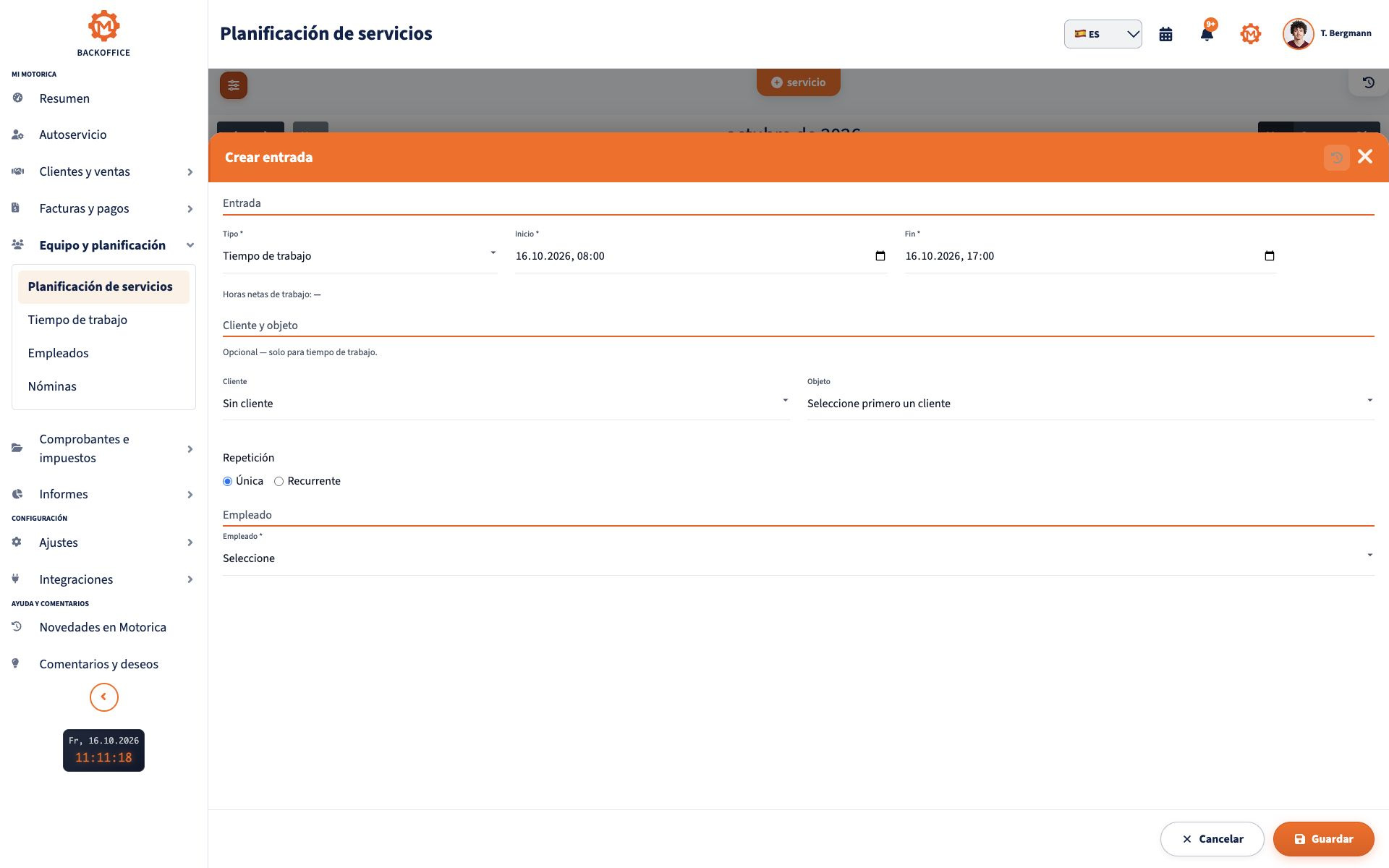
Task: Open notifications bell icon
Action: (1207, 34)
